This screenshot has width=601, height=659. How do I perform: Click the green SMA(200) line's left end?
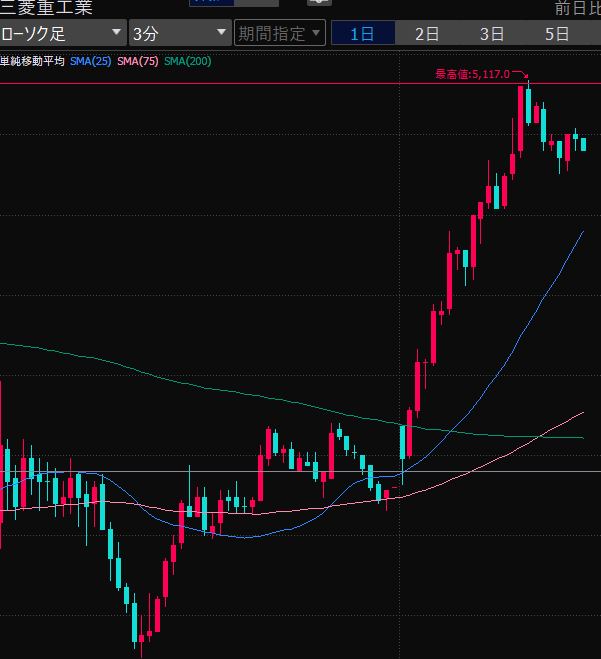pyautogui.click(x=3, y=344)
